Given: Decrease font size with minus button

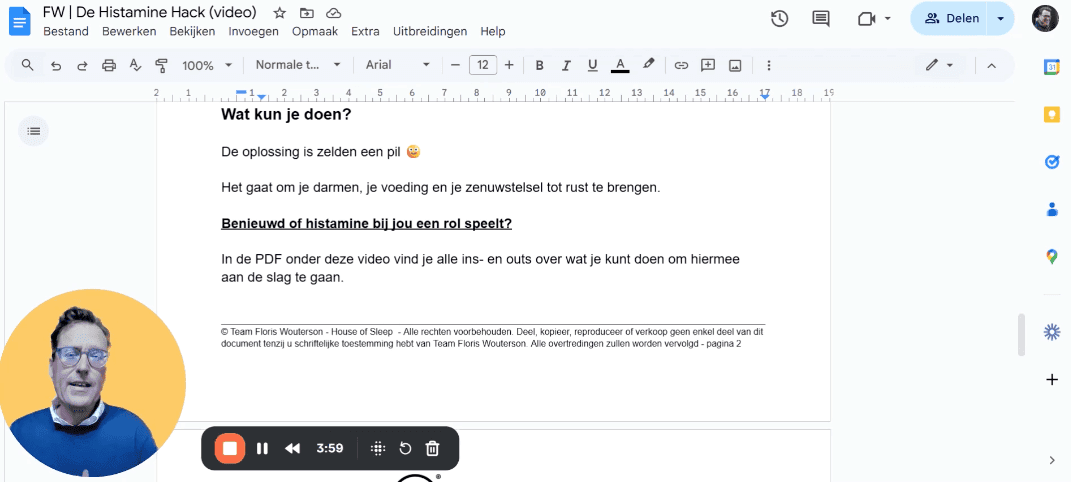Looking at the screenshot, I should [x=456, y=65].
